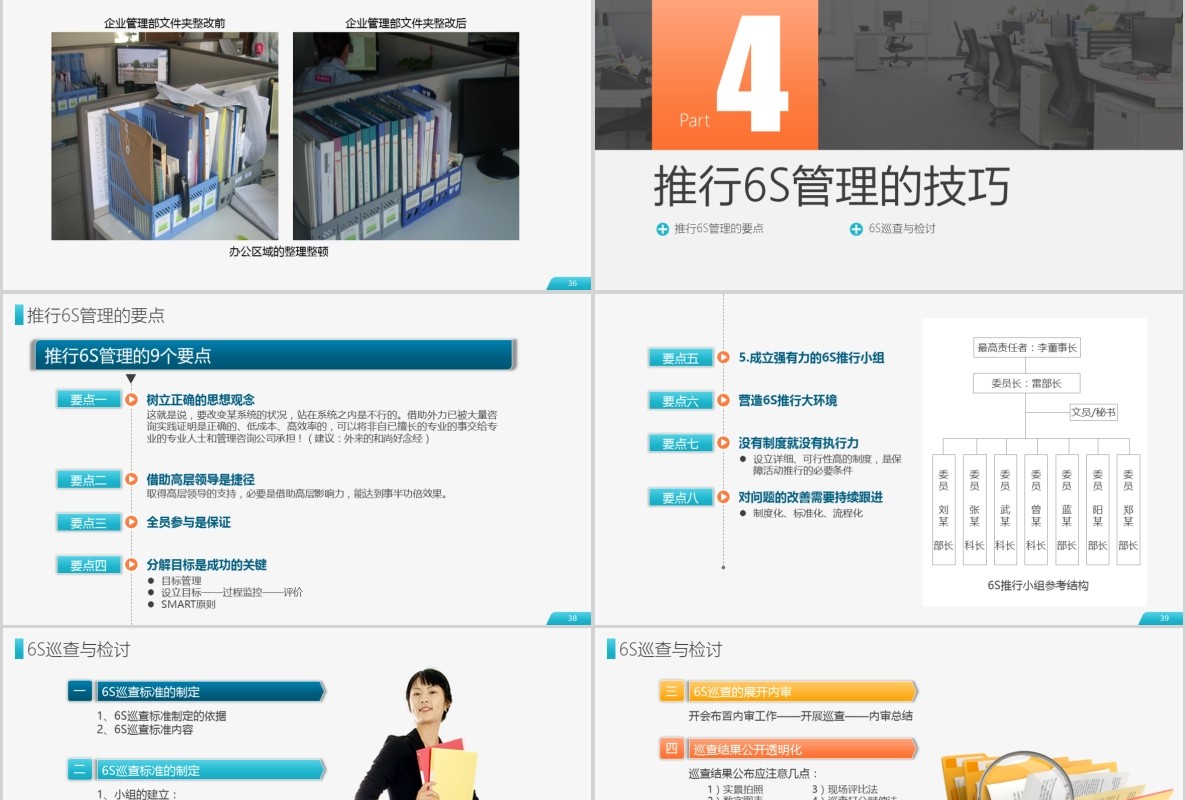Click the orange circle icon next to 借助高层领导是捷径
The height and width of the screenshot is (800, 1186).
click(x=132, y=479)
